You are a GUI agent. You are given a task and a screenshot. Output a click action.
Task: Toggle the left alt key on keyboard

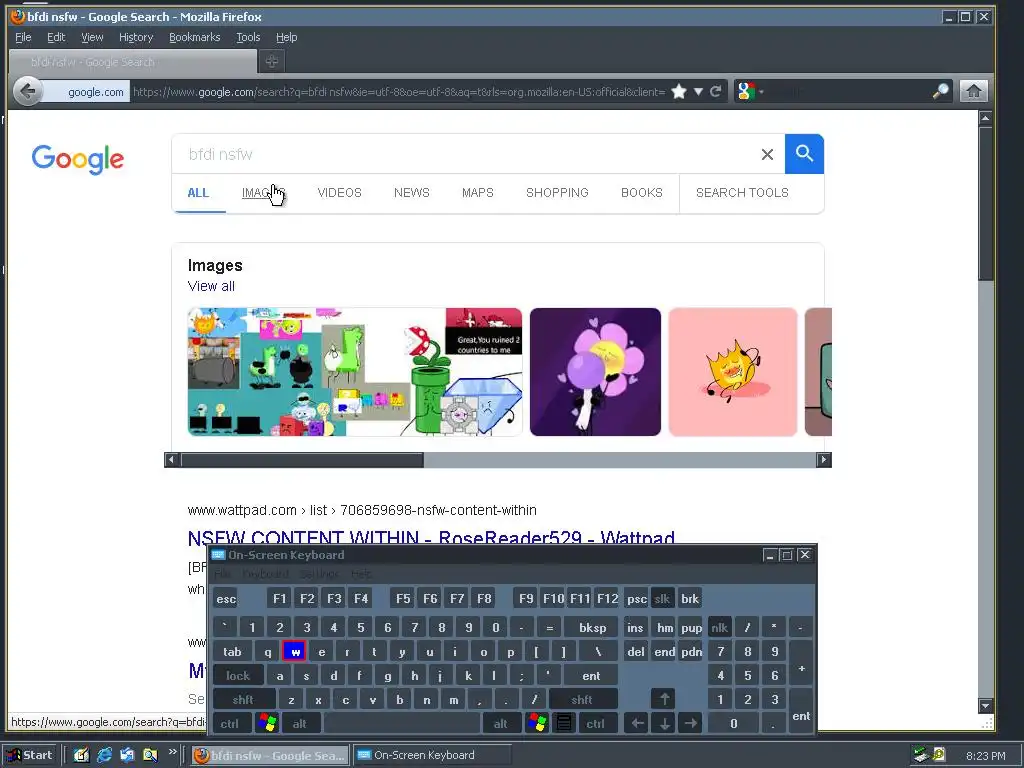tap(300, 724)
